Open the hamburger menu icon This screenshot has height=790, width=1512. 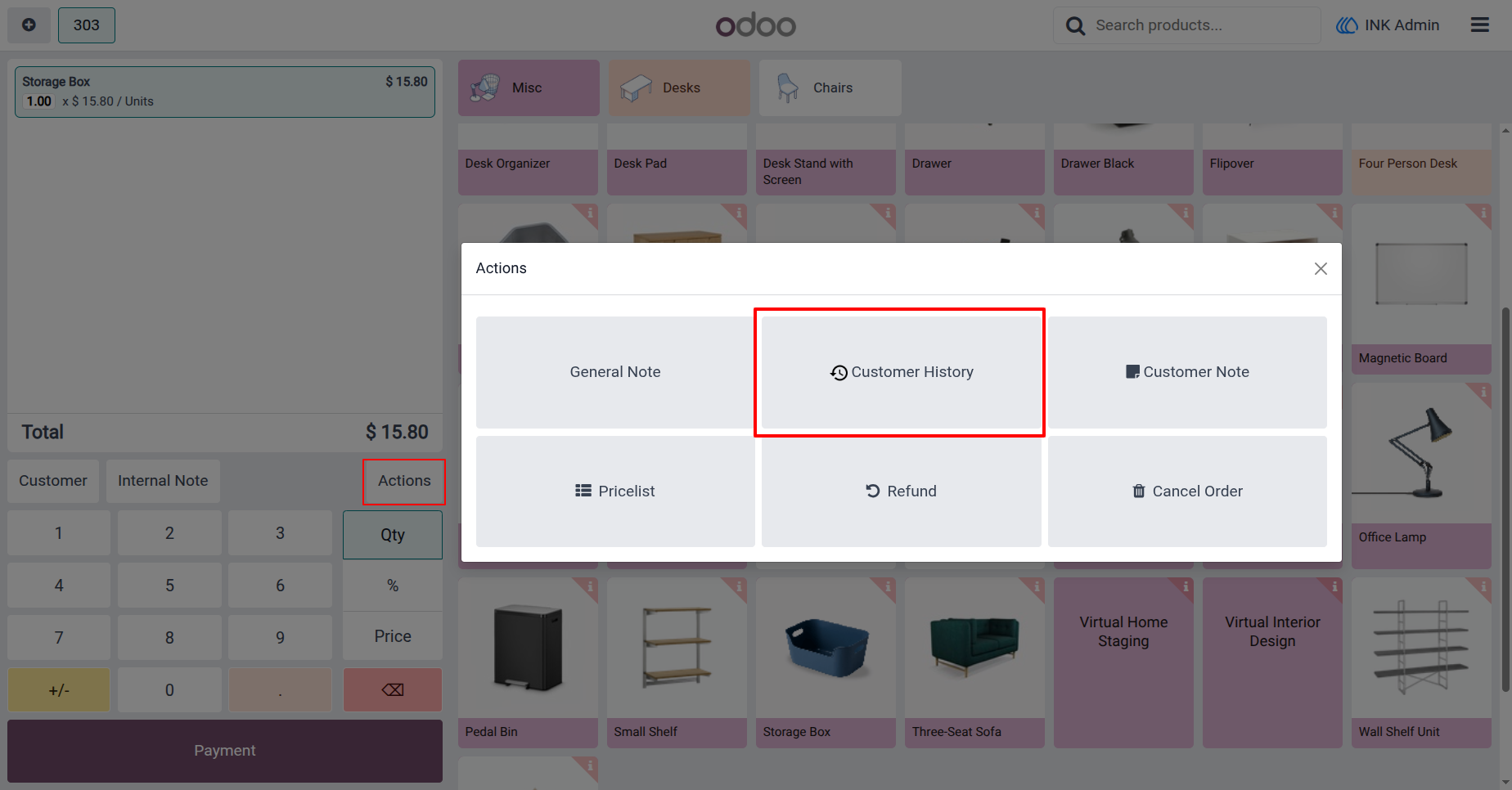tap(1479, 25)
